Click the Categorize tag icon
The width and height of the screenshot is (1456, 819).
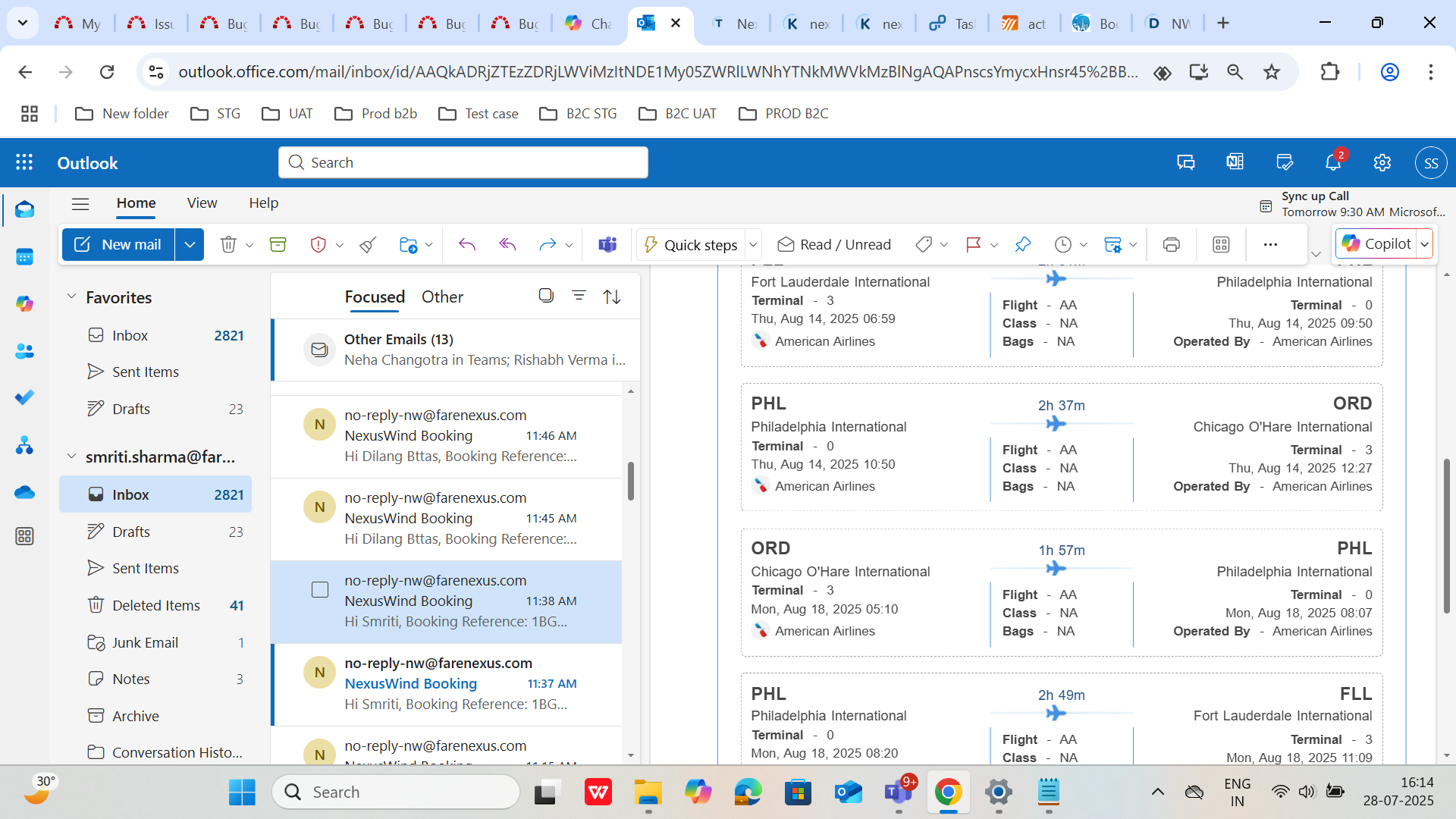[924, 244]
